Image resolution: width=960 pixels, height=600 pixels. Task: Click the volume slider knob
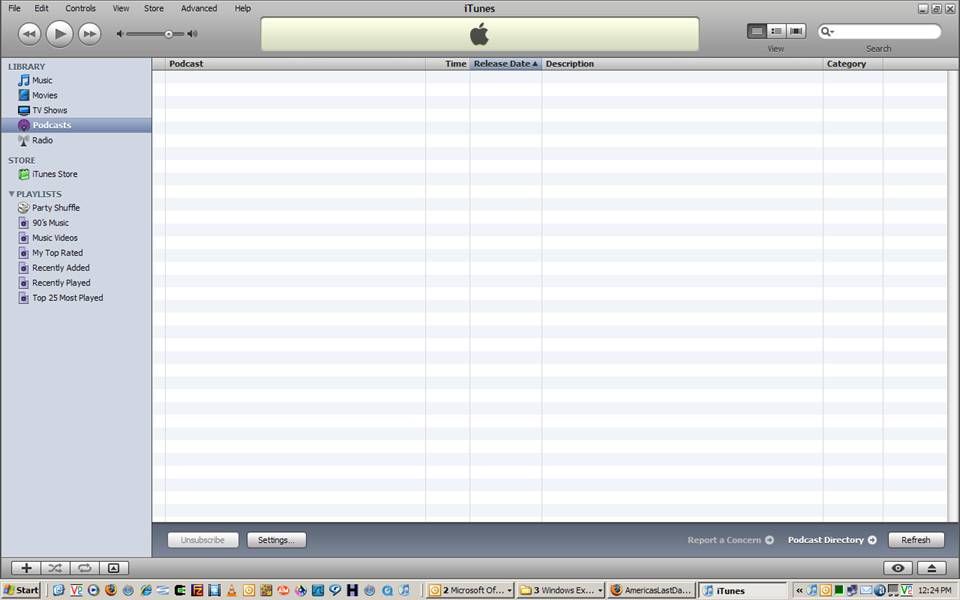click(x=168, y=34)
